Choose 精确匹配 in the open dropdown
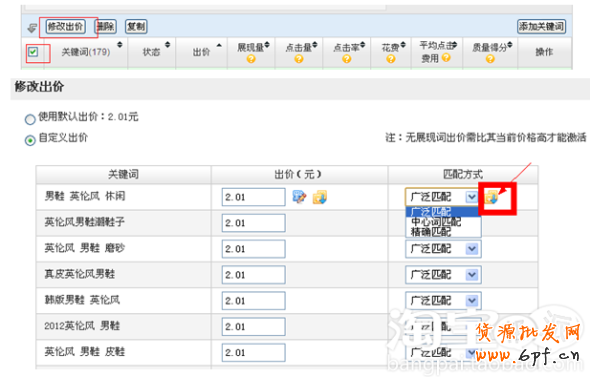 pyautogui.click(x=431, y=232)
